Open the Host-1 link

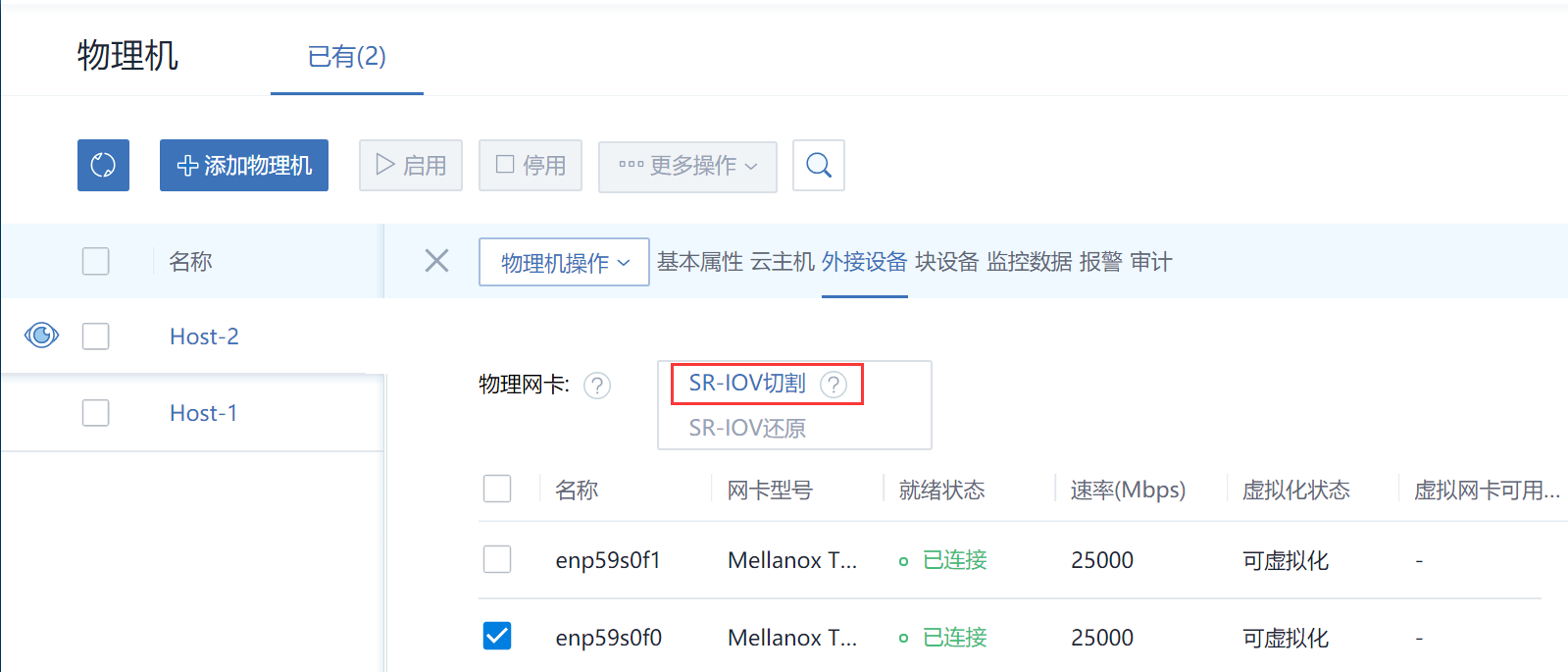(x=203, y=413)
